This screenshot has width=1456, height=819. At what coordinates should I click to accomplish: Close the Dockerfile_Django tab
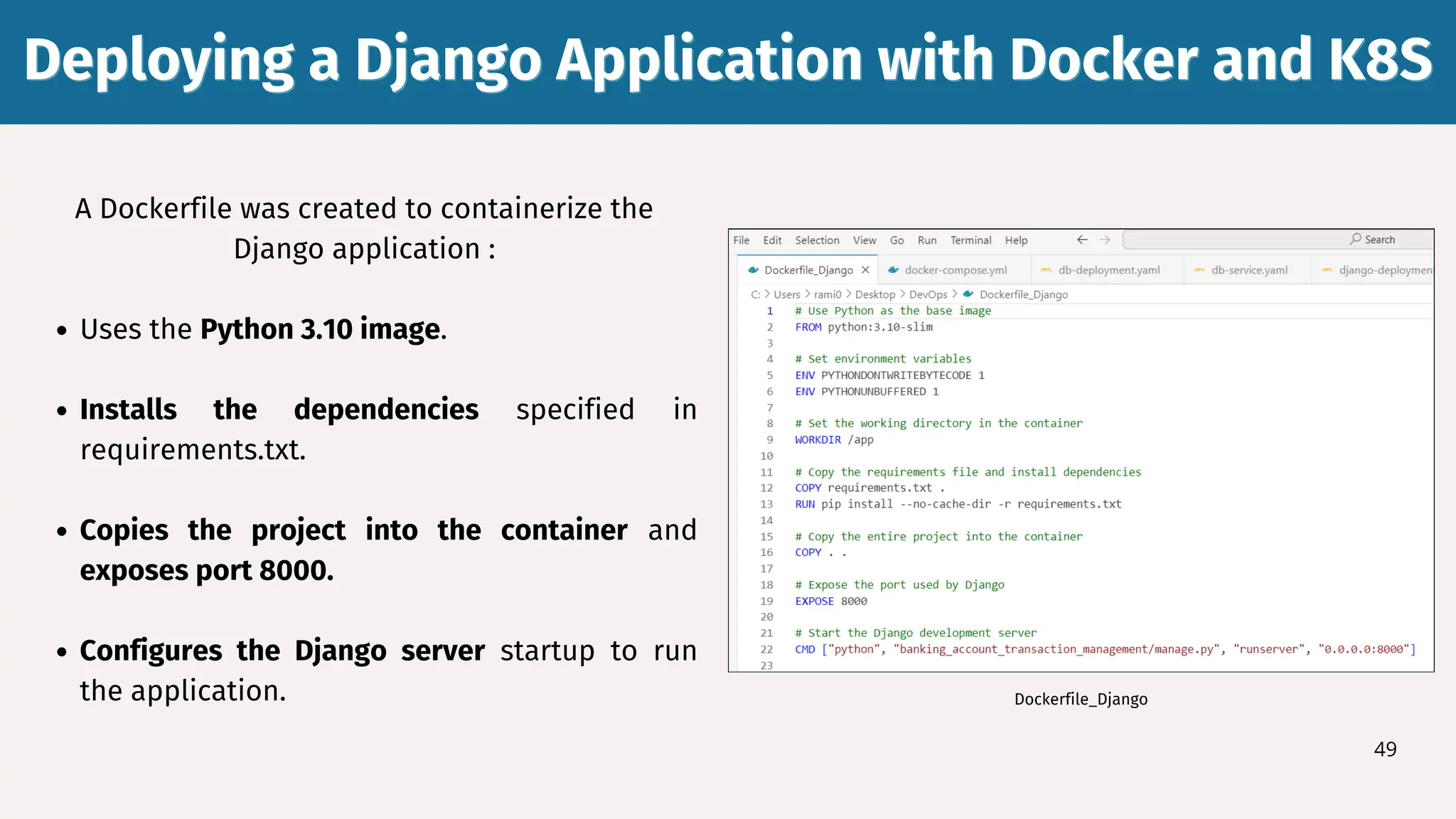point(865,270)
